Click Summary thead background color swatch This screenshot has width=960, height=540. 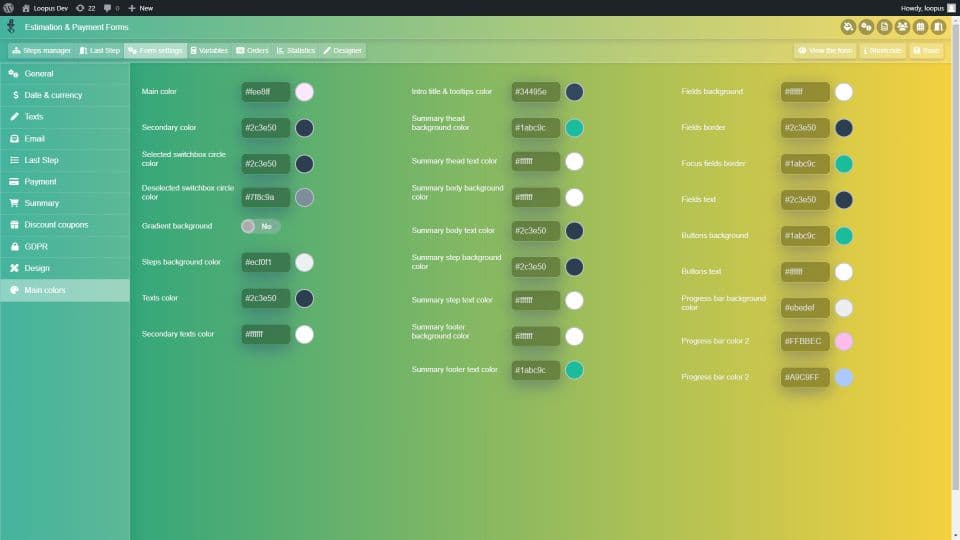[574, 128]
